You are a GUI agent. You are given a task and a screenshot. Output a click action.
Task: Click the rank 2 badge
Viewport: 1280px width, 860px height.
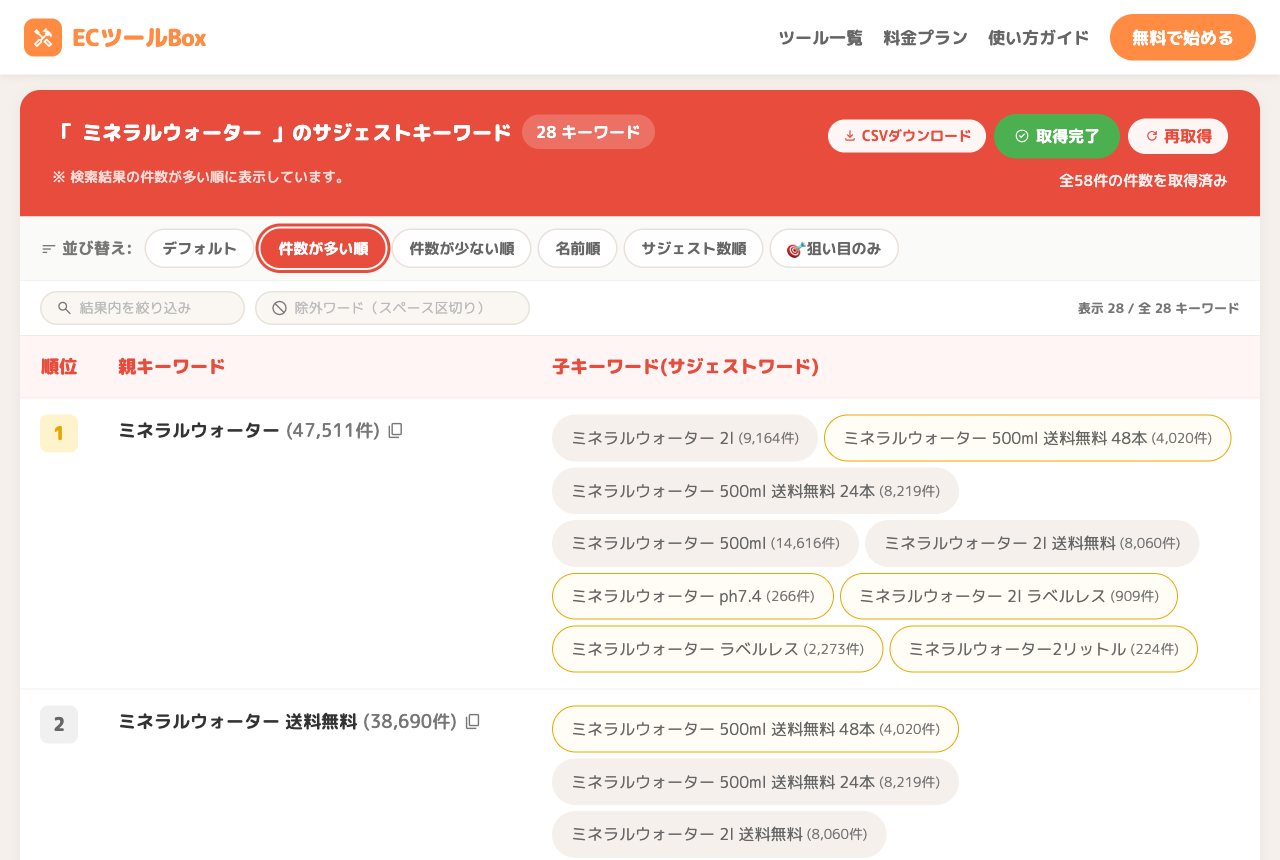59,724
